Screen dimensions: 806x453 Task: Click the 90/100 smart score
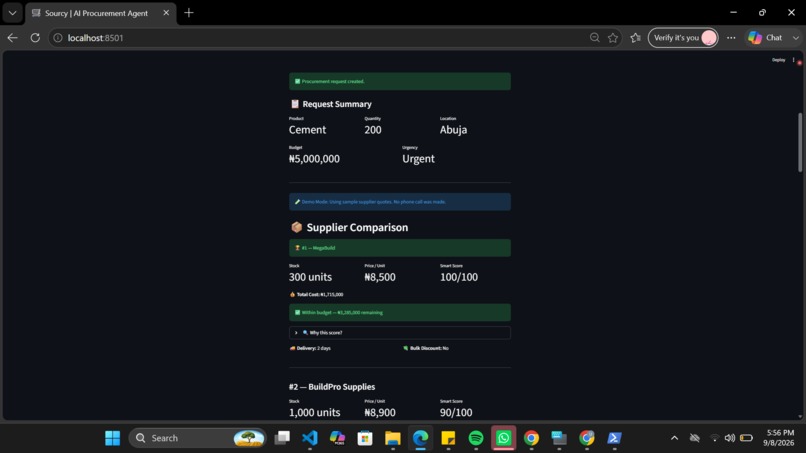456,412
